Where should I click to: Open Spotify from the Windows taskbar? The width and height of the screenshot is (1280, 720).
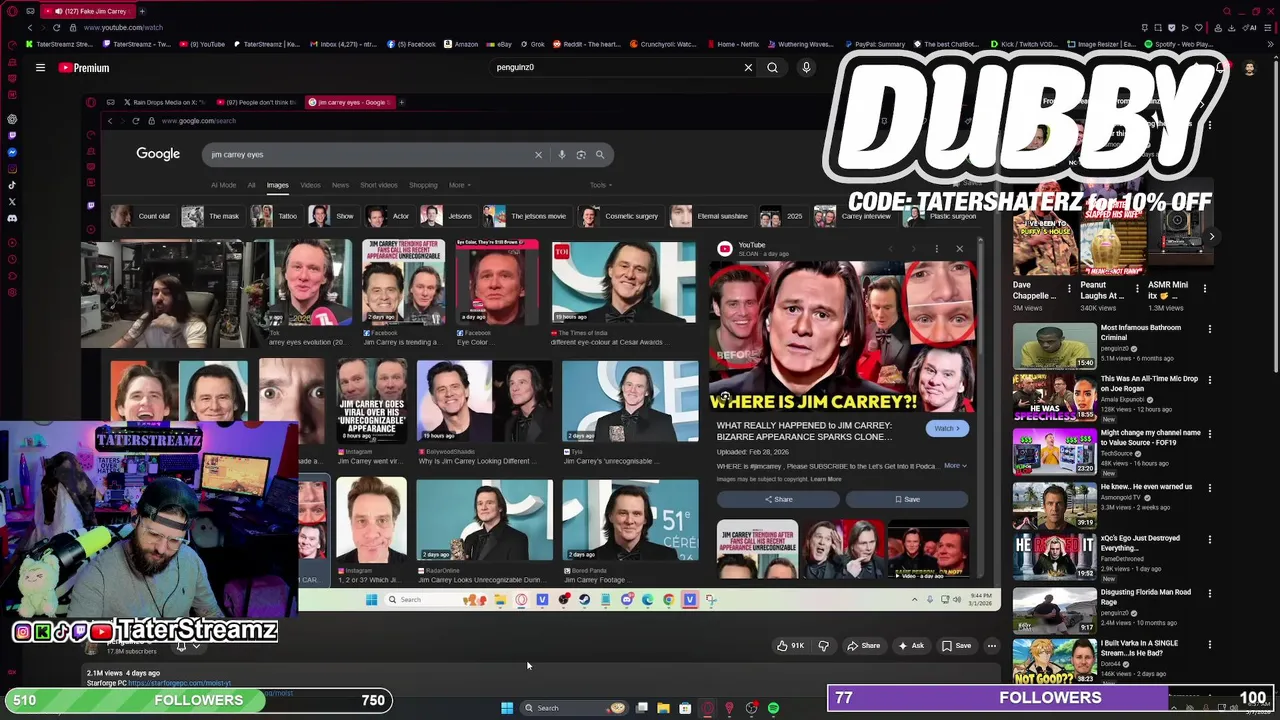773,708
